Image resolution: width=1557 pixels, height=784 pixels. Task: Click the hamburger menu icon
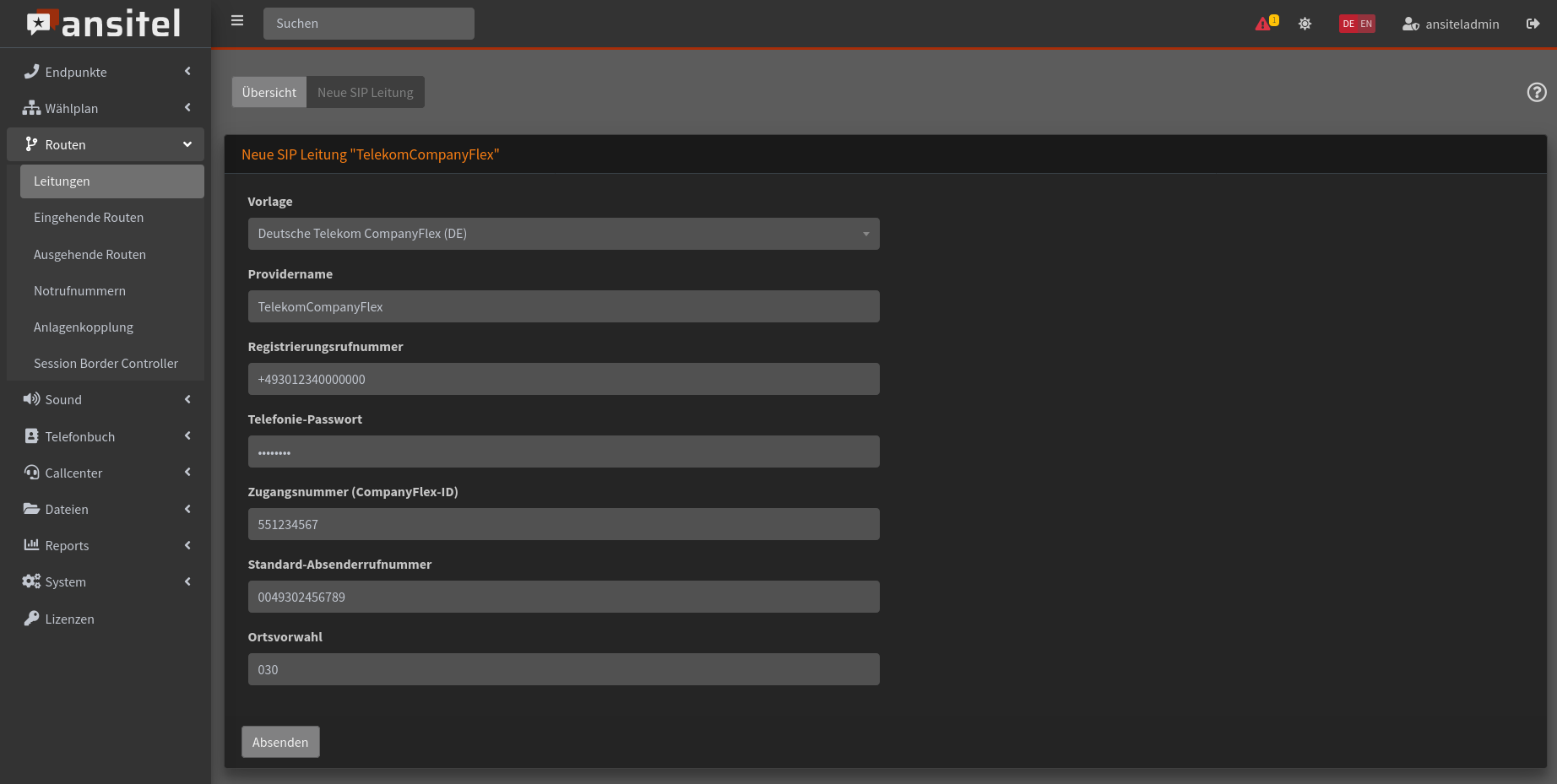coord(237,21)
